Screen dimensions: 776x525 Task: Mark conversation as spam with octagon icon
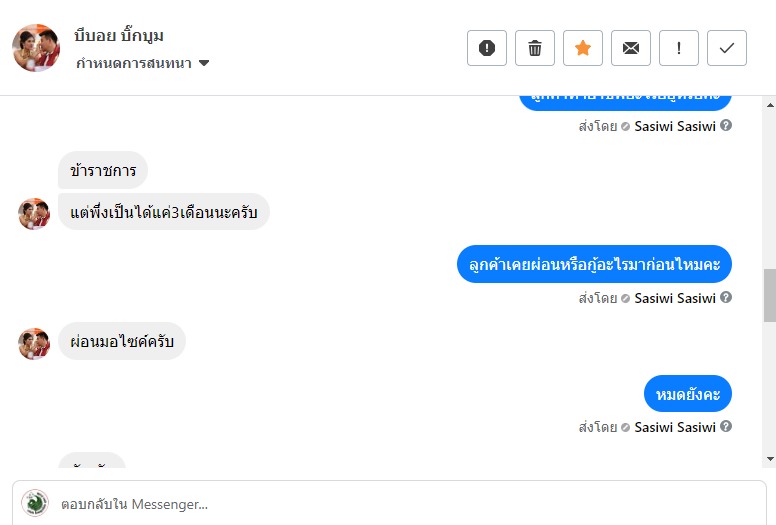tap(486, 48)
